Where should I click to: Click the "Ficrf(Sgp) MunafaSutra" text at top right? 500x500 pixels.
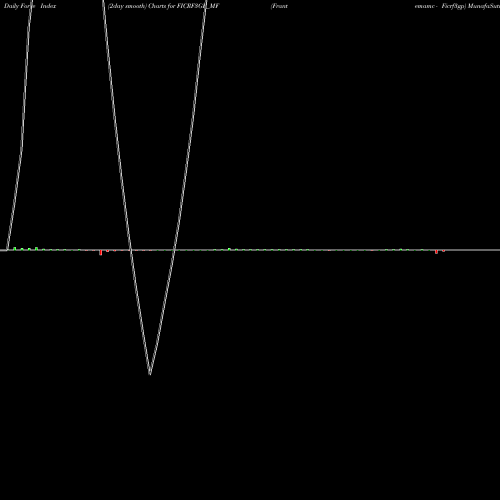point(470,6)
